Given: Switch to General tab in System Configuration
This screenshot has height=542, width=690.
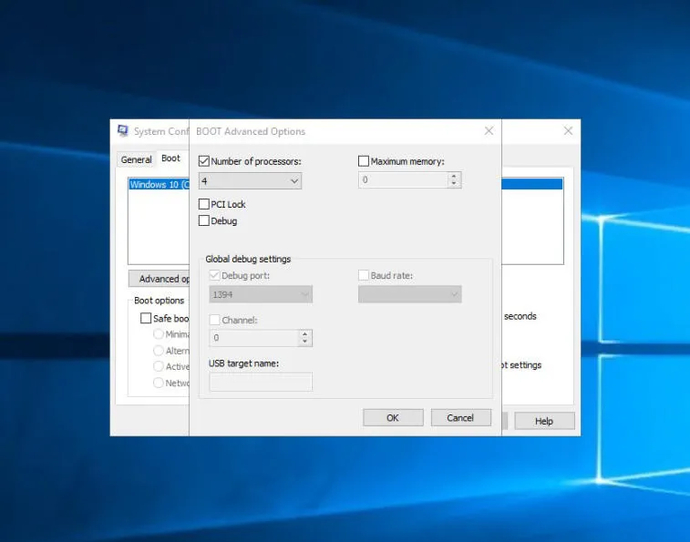Looking at the screenshot, I should 136,159.
